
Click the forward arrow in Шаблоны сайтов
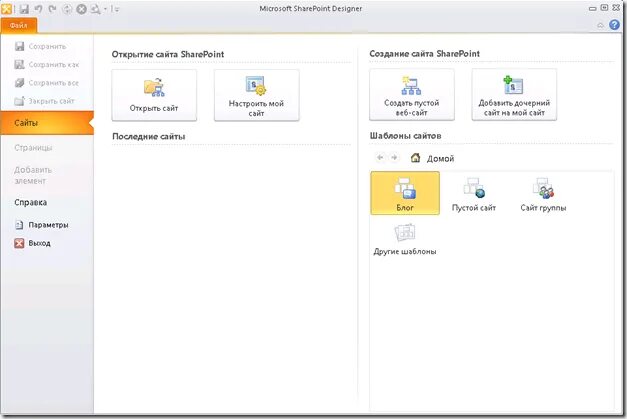tap(394, 158)
